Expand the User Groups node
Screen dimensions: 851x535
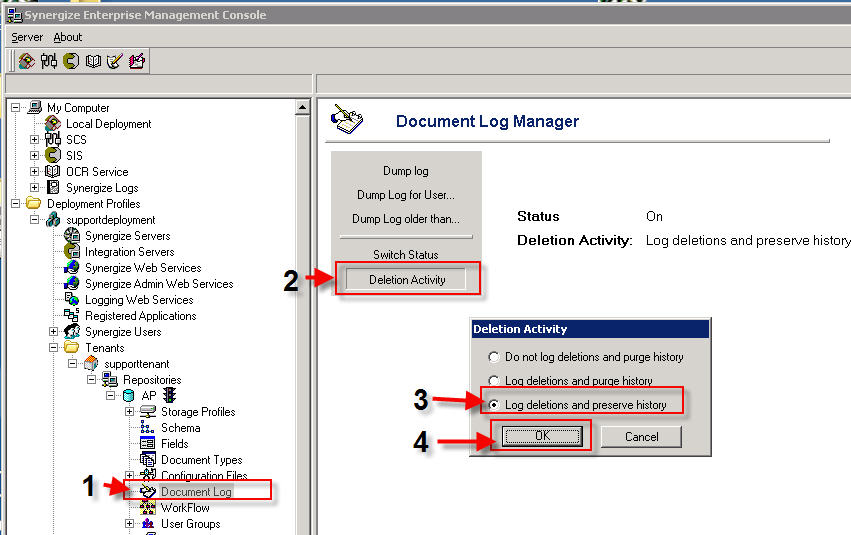click(x=130, y=524)
